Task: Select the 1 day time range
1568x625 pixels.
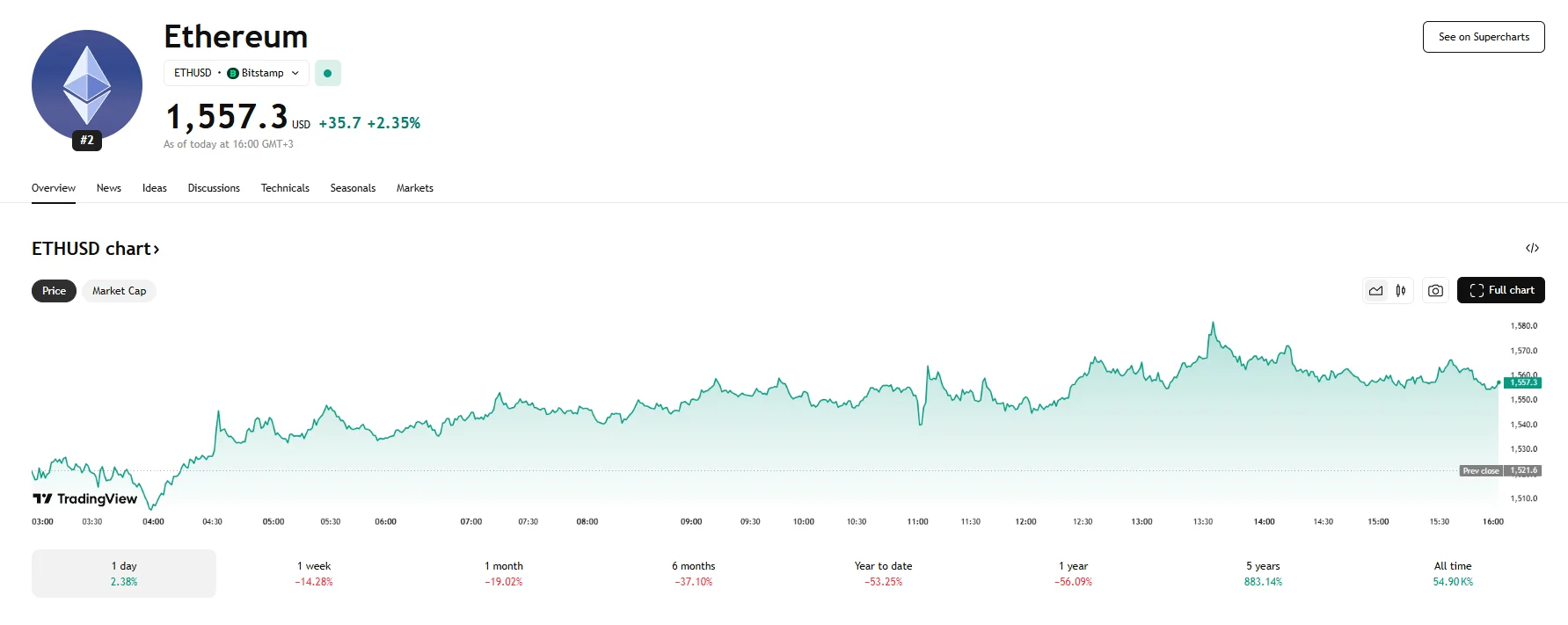Action: 124,573
